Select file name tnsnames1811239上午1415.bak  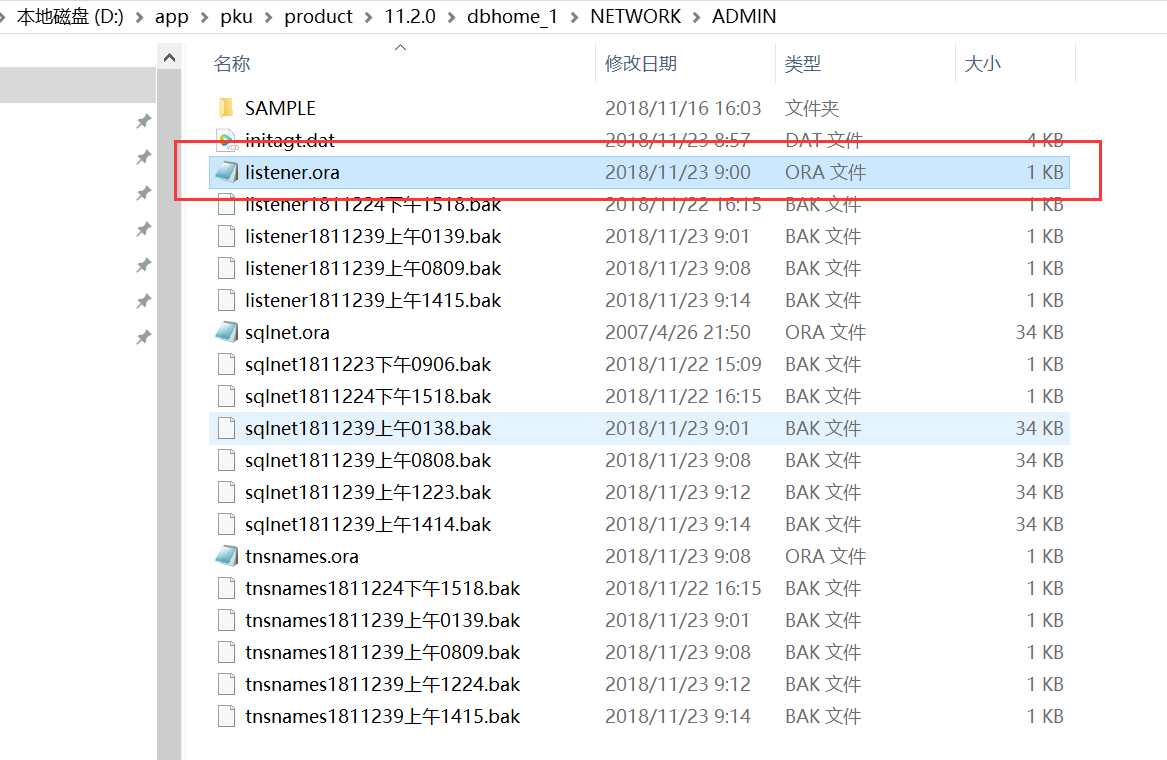[383, 717]
